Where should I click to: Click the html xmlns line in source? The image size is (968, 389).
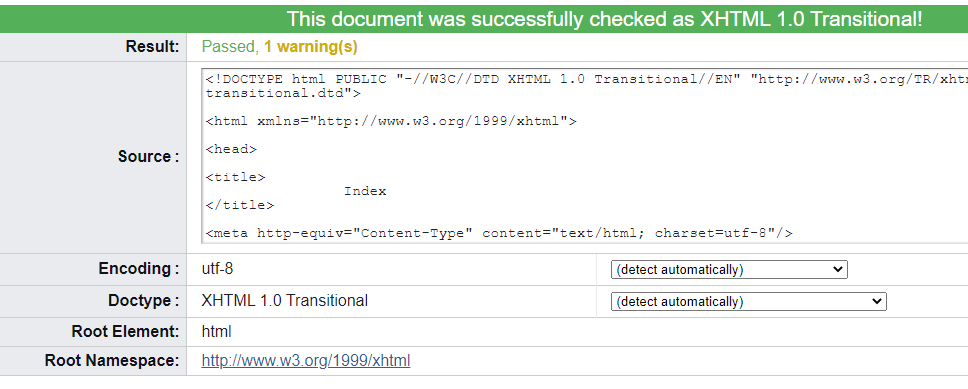click(391, 121)
